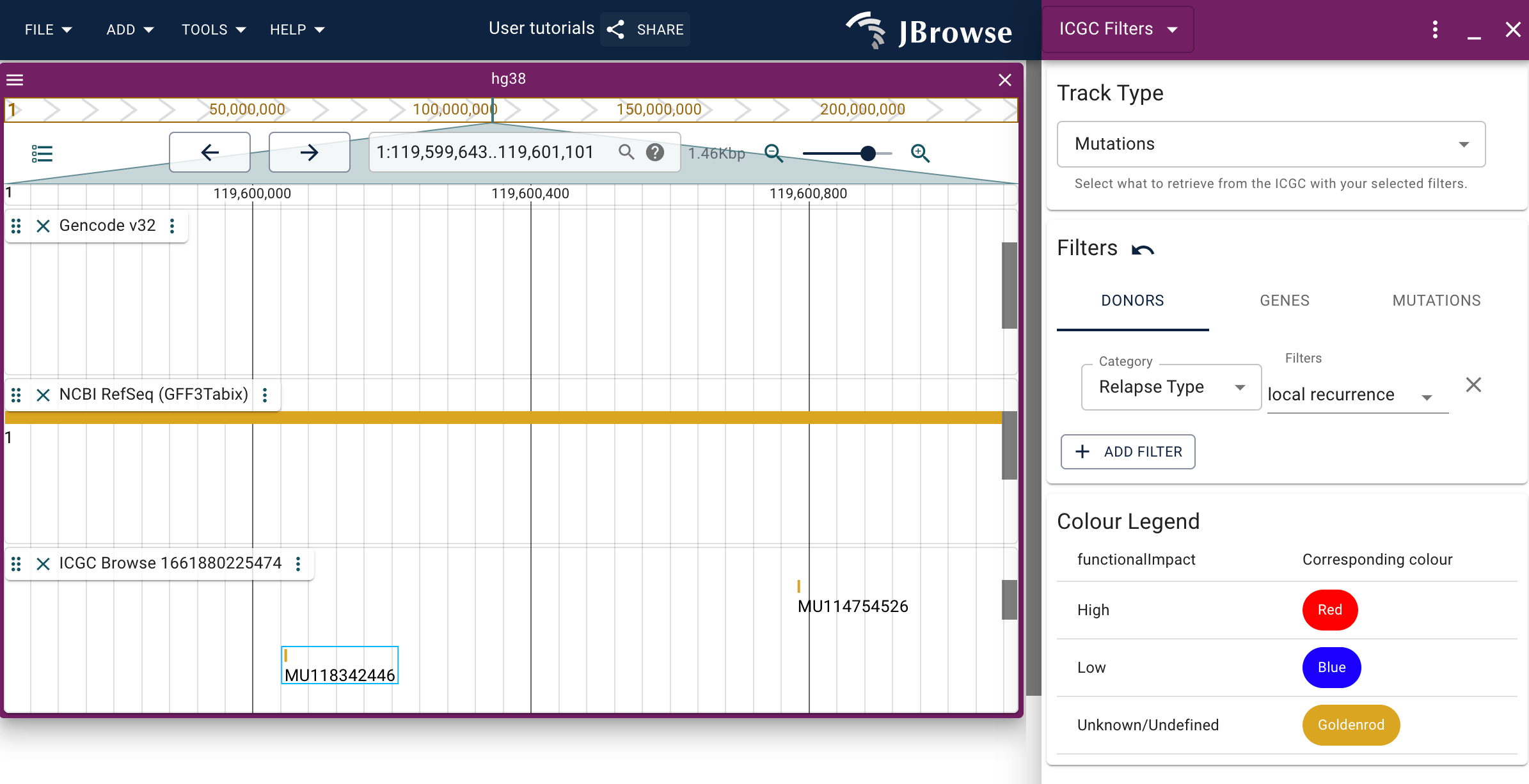This screenshot has width=1529, height=784.
Task: Grab the Gencode v32 track drag handle
Action: click(17, 226)
